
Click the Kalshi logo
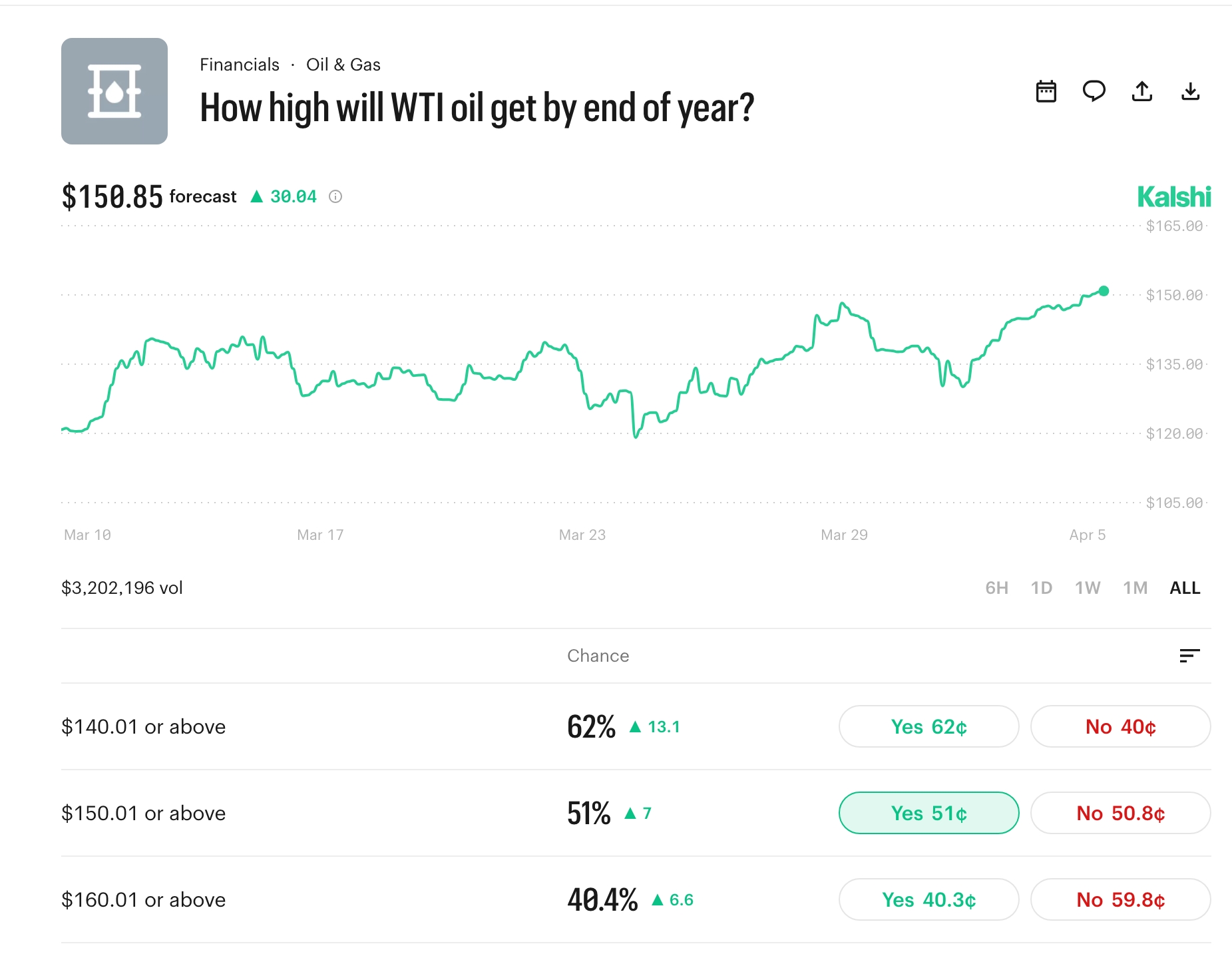[x=1174, y=197]
